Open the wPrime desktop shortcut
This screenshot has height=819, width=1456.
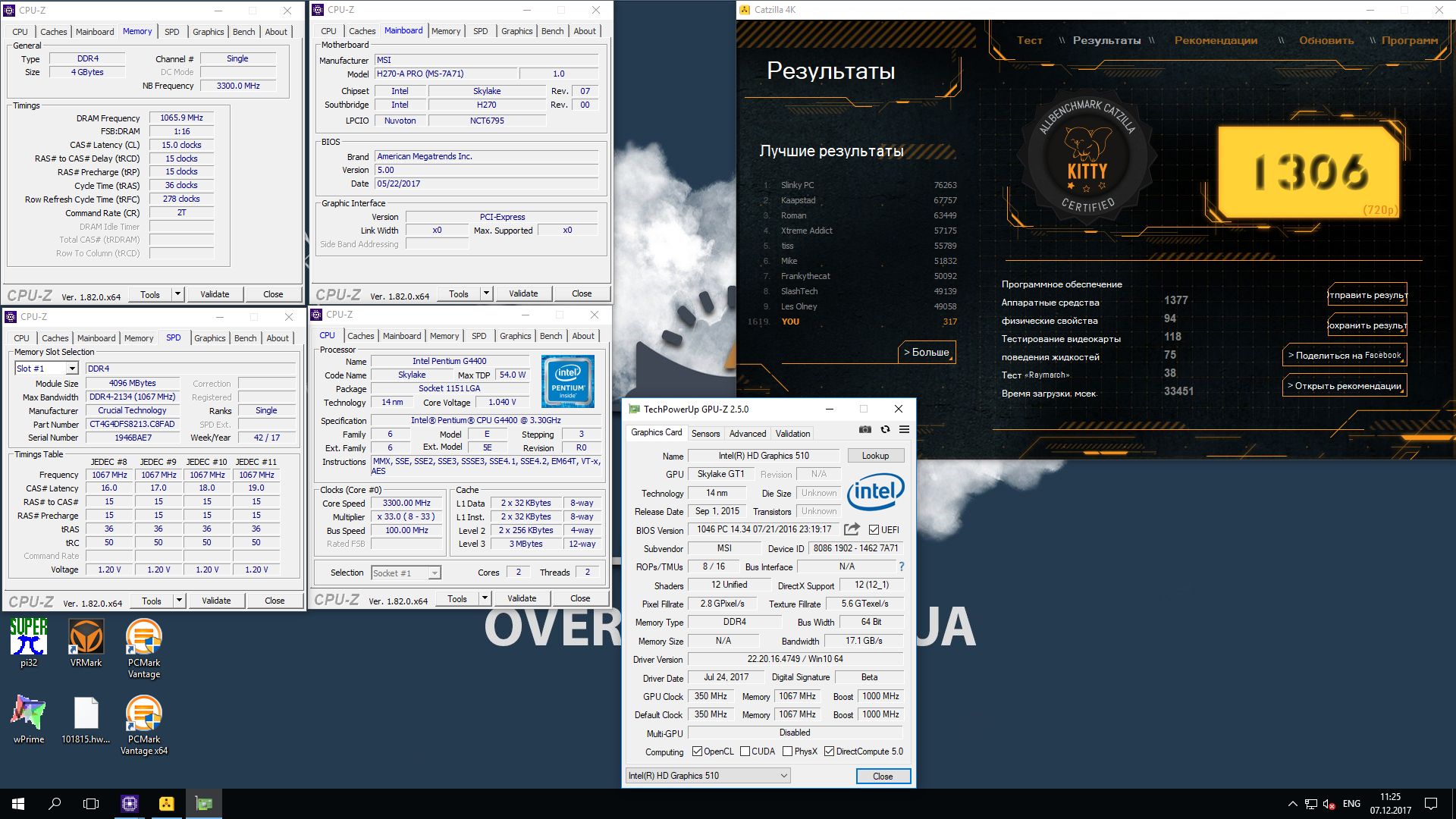[x=29, y=719]
